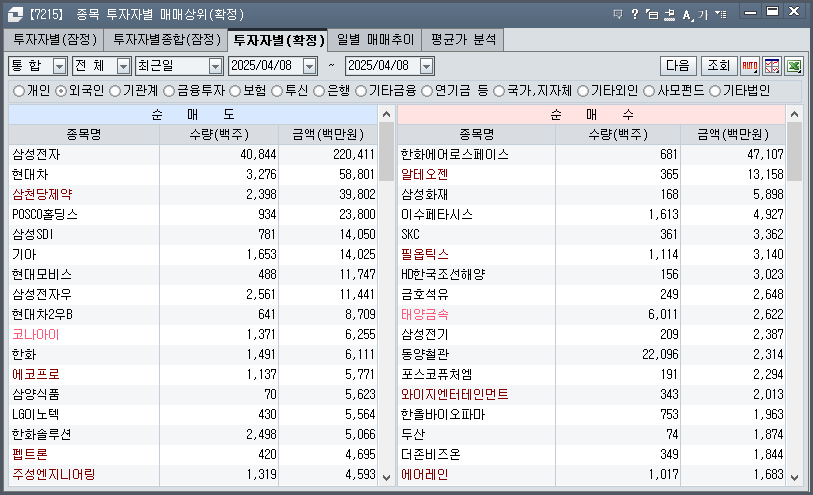The height and width of the screenshot is (495, 813).
Task: Click the pin window icon
Action: (669, 15)
